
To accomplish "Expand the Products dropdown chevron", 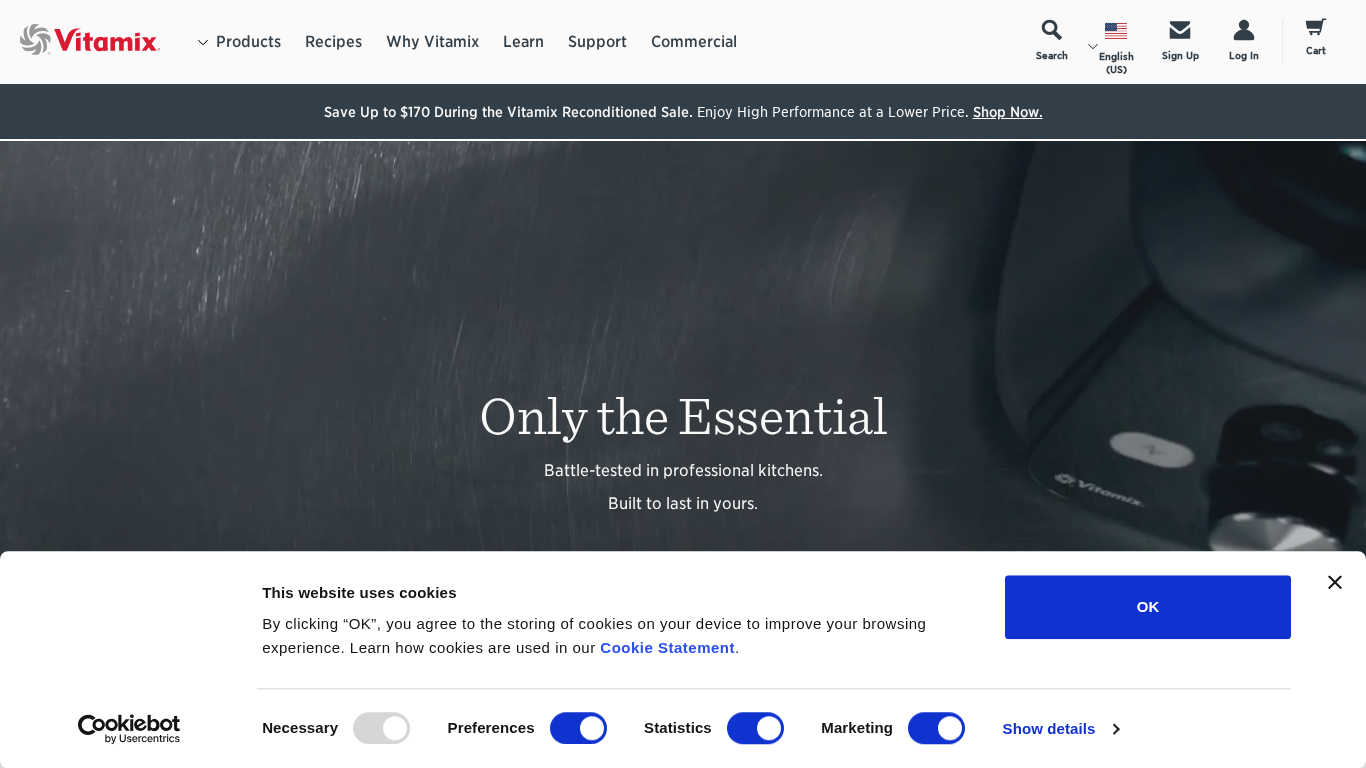I will point(203,42).
